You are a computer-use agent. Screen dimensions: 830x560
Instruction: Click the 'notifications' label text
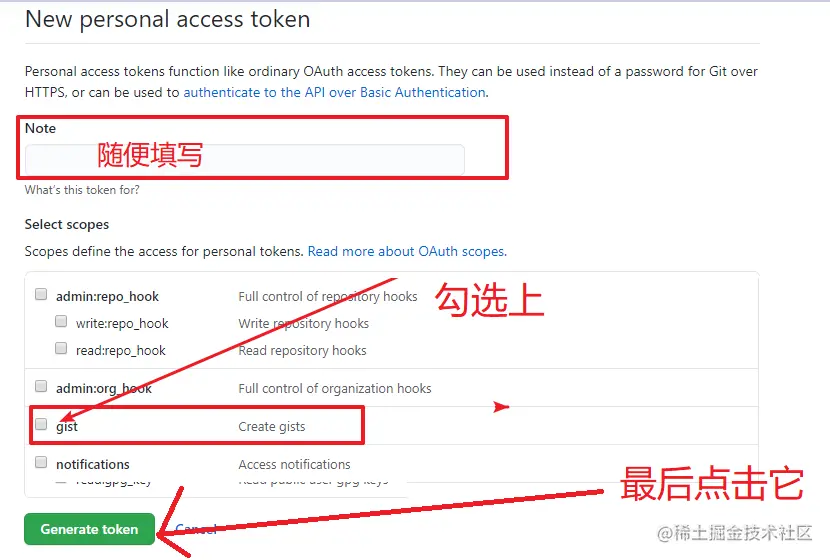[x=93, y=464]
